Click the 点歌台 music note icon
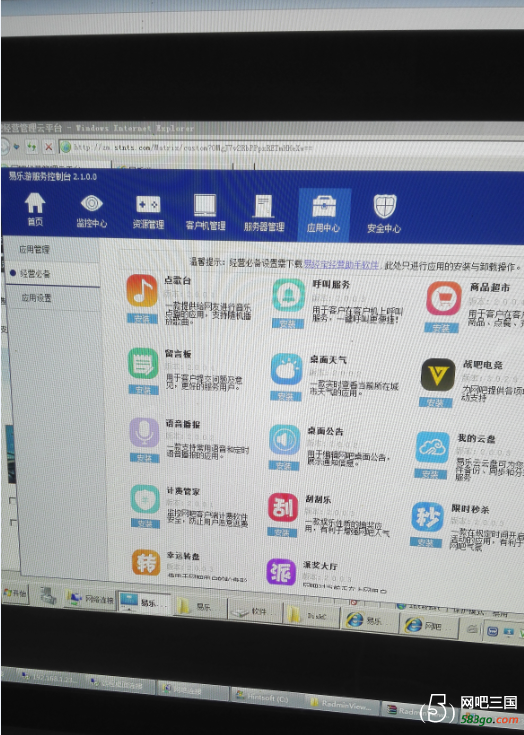524x735 pixels. pyautogui.click(x=142, y=291)
